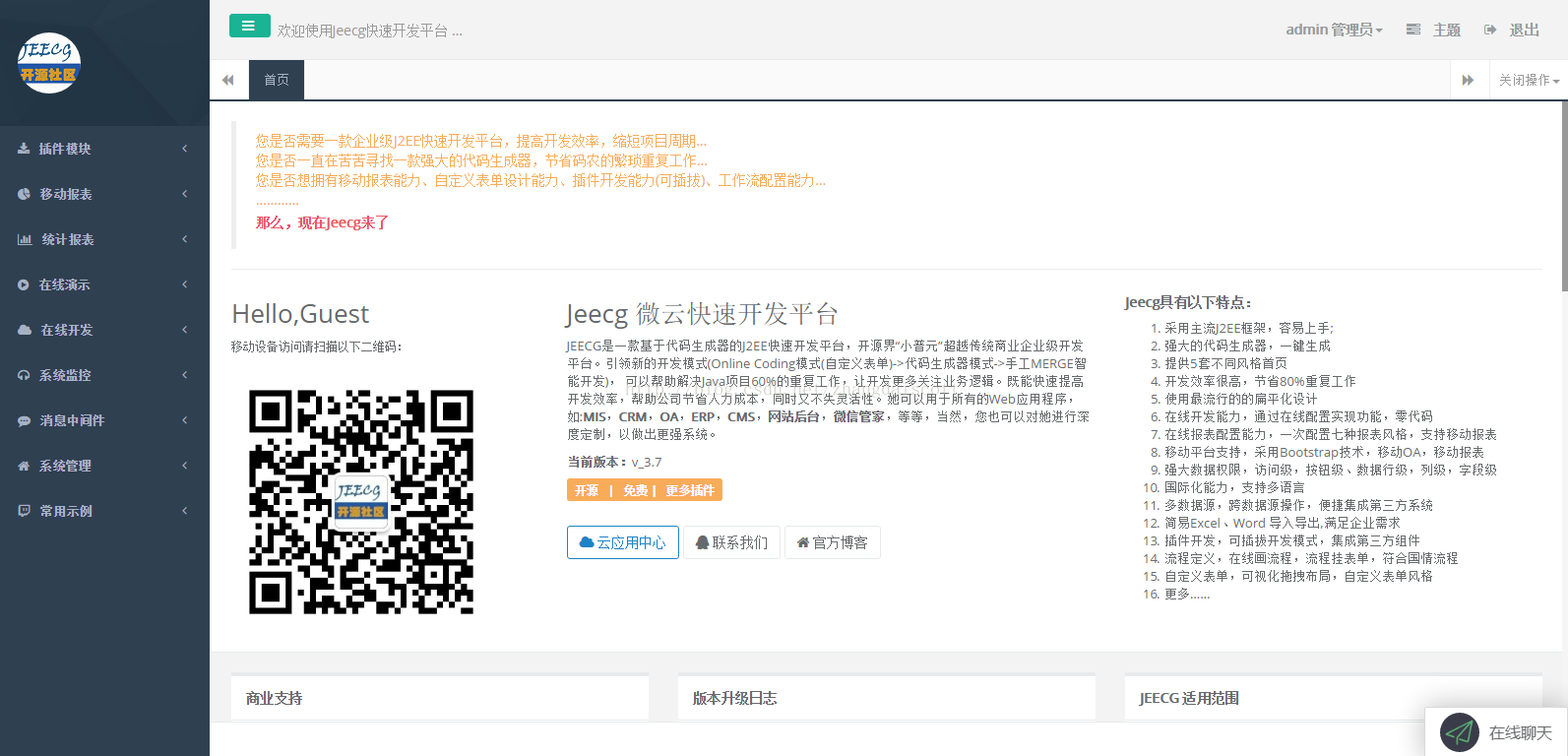Click the JEECG 适用范围 panel header

[x=1334, y=698]
